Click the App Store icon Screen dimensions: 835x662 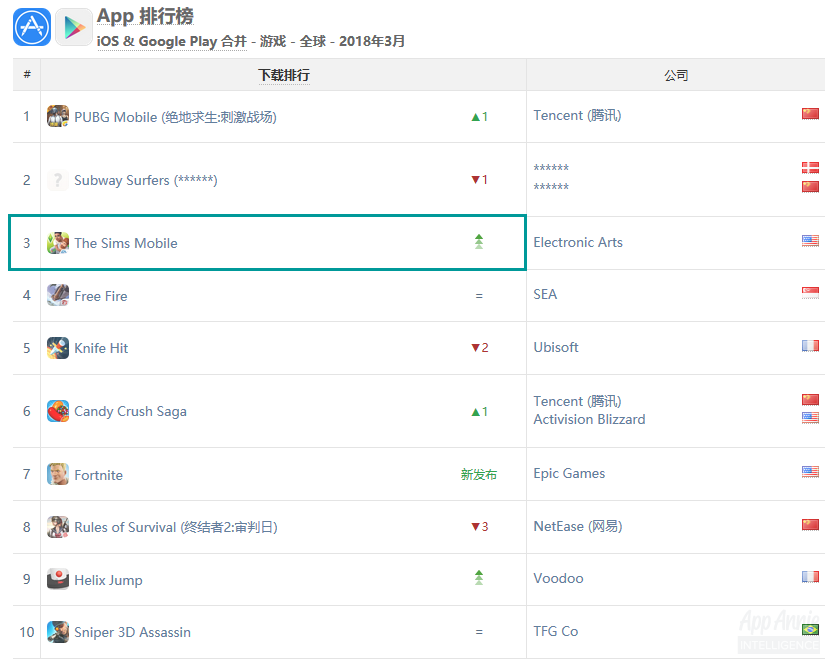click(32, 27)
